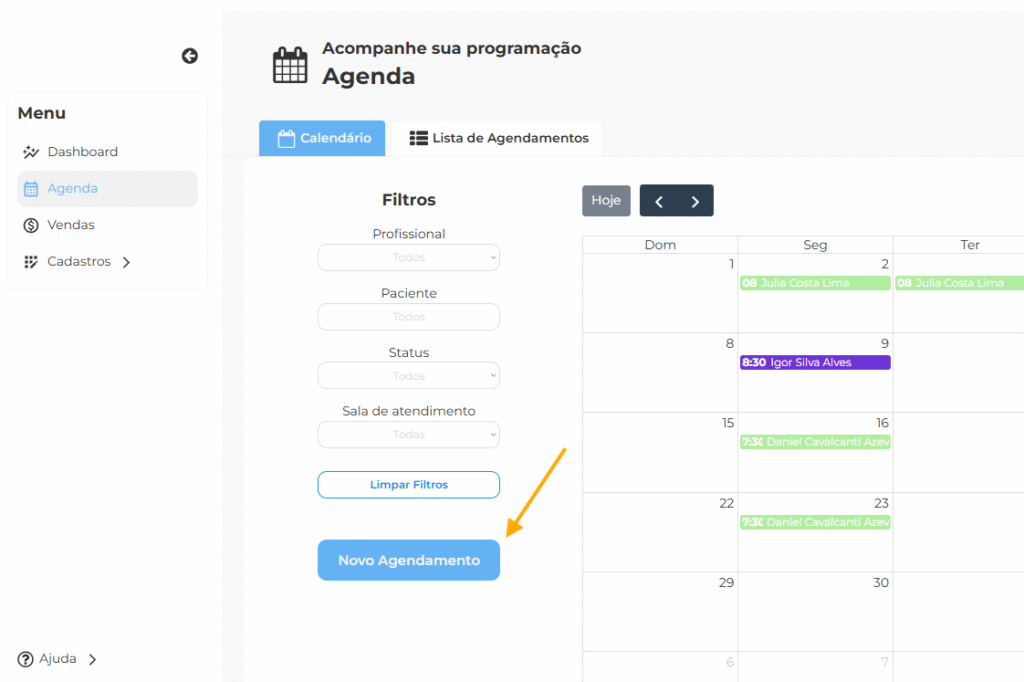This screenshot has width=1024, height=682.
Task: Open the Profissional filter dropdown
Action: (408, 258)
